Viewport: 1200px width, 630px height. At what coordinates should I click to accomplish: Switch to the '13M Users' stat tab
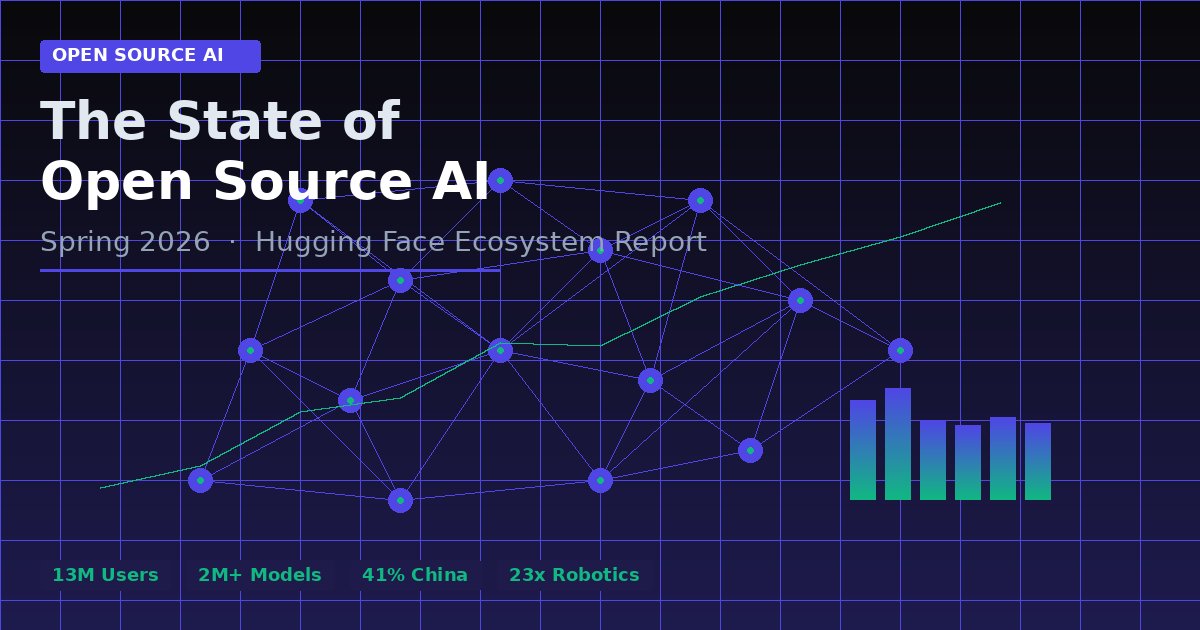[105, 574]
